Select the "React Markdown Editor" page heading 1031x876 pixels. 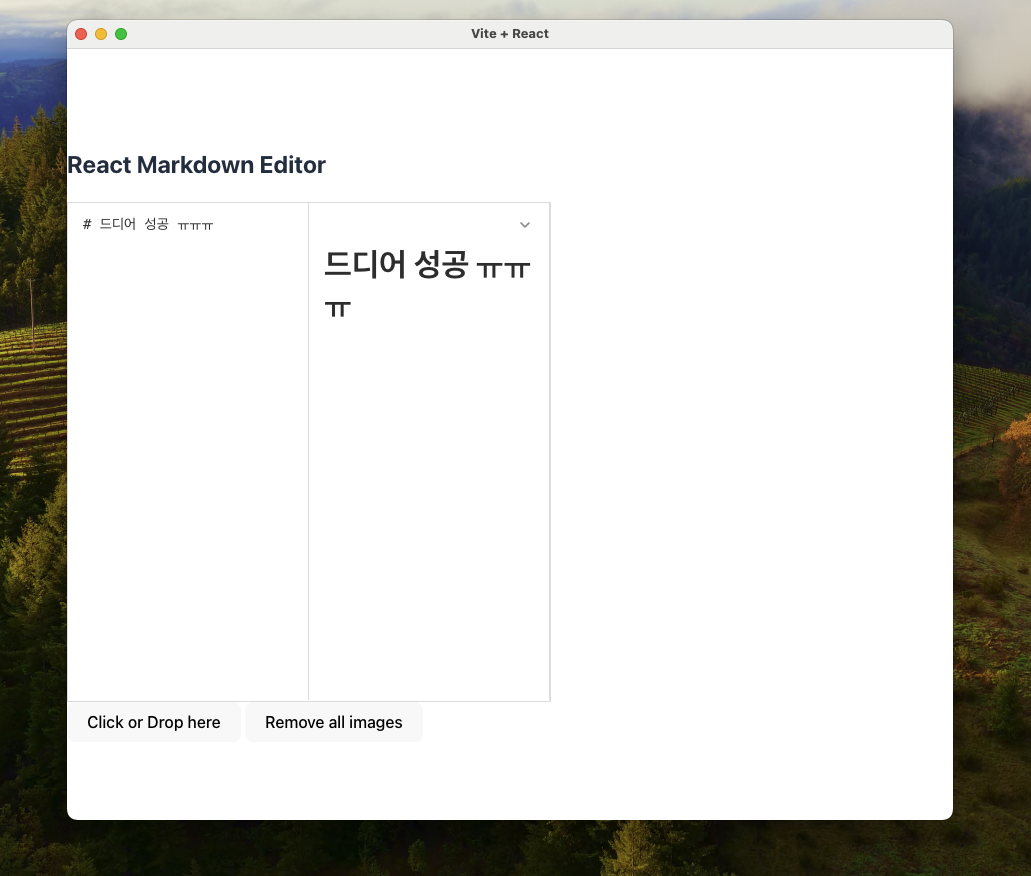197,165
